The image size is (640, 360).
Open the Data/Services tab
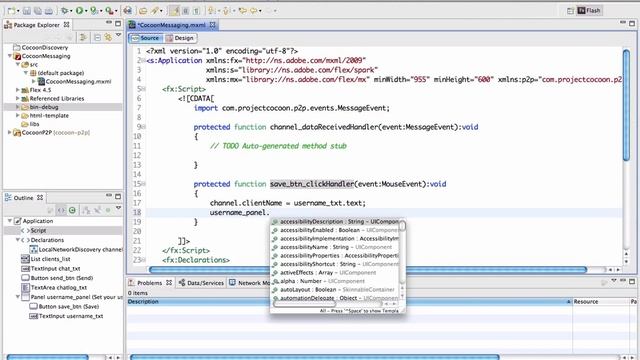tap(201, 282)
